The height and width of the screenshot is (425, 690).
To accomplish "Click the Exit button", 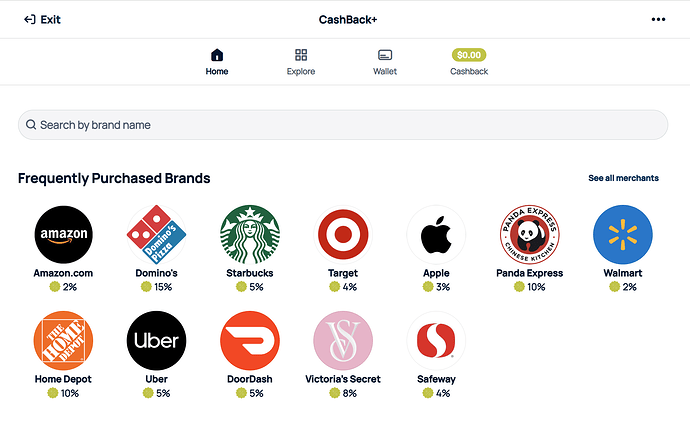I will (42, 19).
